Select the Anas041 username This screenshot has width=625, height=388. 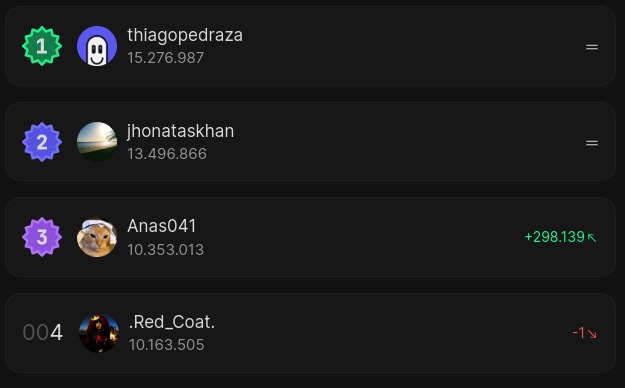click(x=162, y=226)
